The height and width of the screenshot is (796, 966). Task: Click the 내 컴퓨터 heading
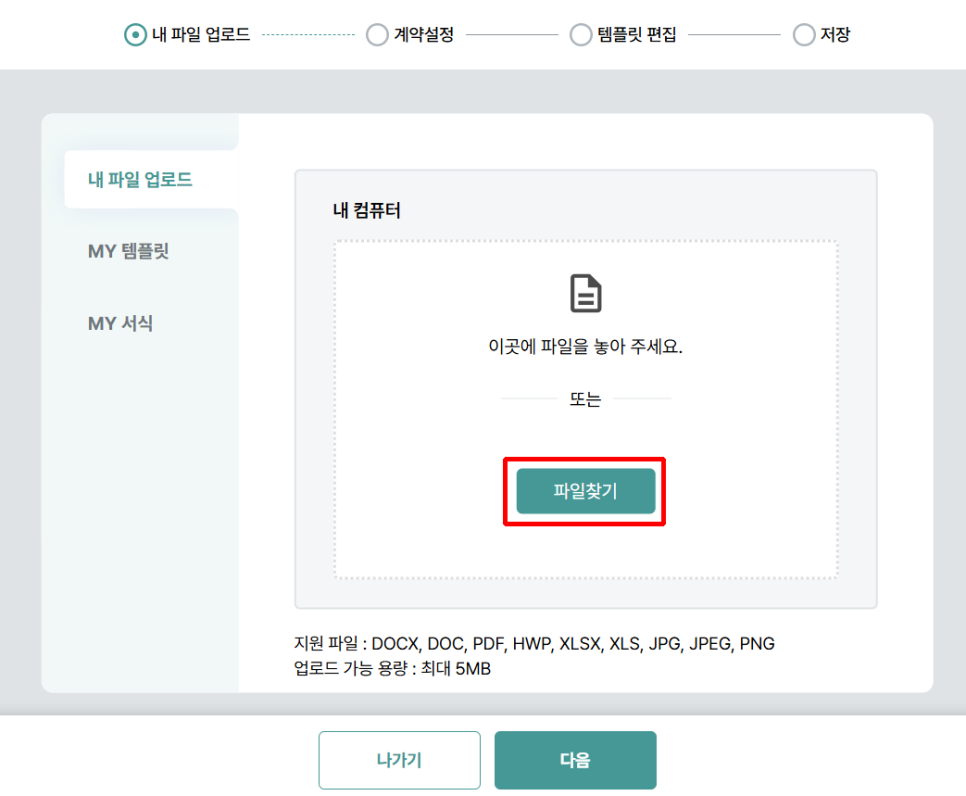coord(367,211)
